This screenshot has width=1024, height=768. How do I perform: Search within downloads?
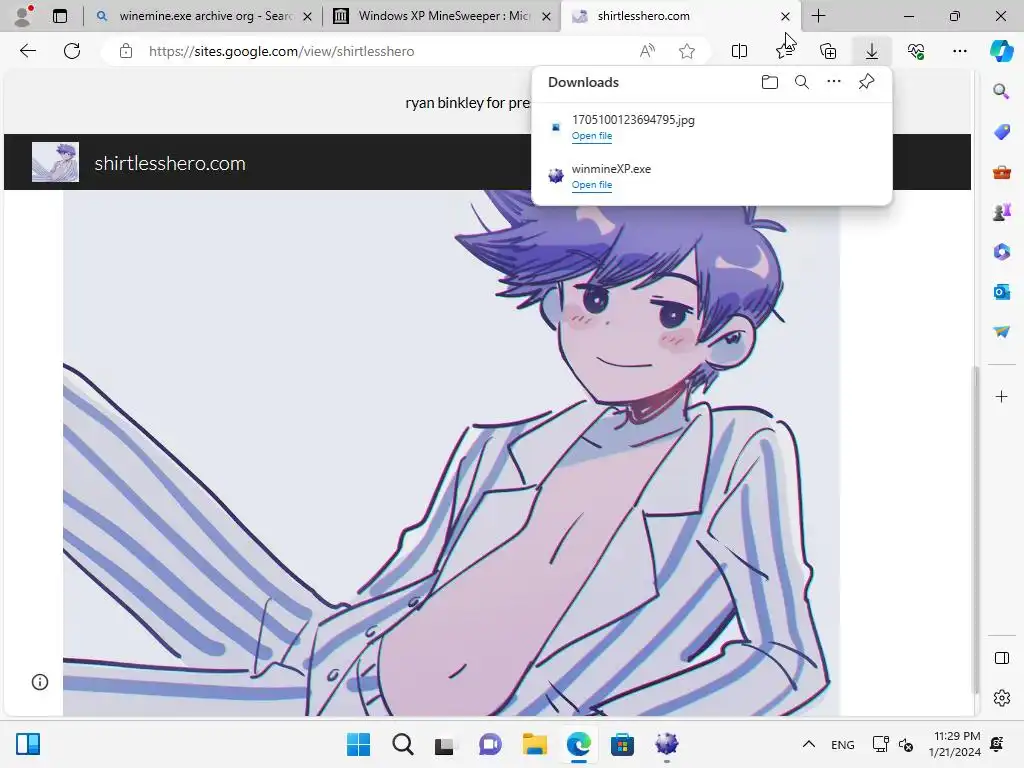pos(802,82)
